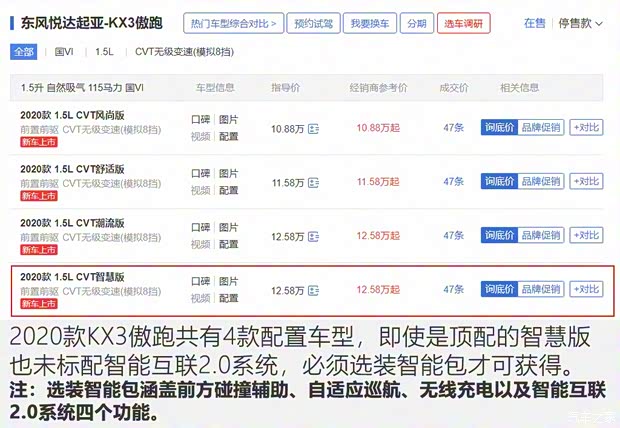Image resolution: width=620 pixels, height=428 pixels.
Task: Open 热门车型综合对比 button
Action: click(233, 23)
